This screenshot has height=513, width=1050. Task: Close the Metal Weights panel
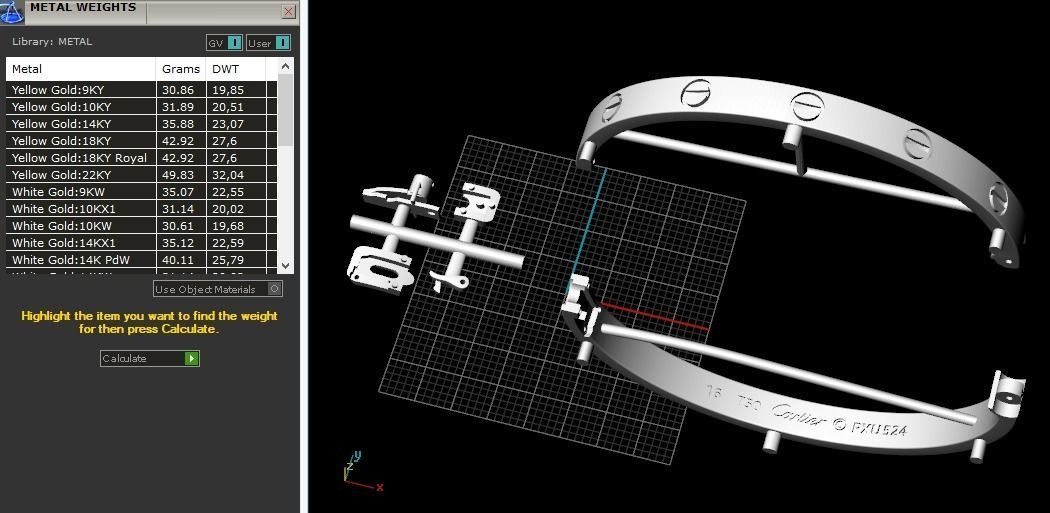coord(289,11)
